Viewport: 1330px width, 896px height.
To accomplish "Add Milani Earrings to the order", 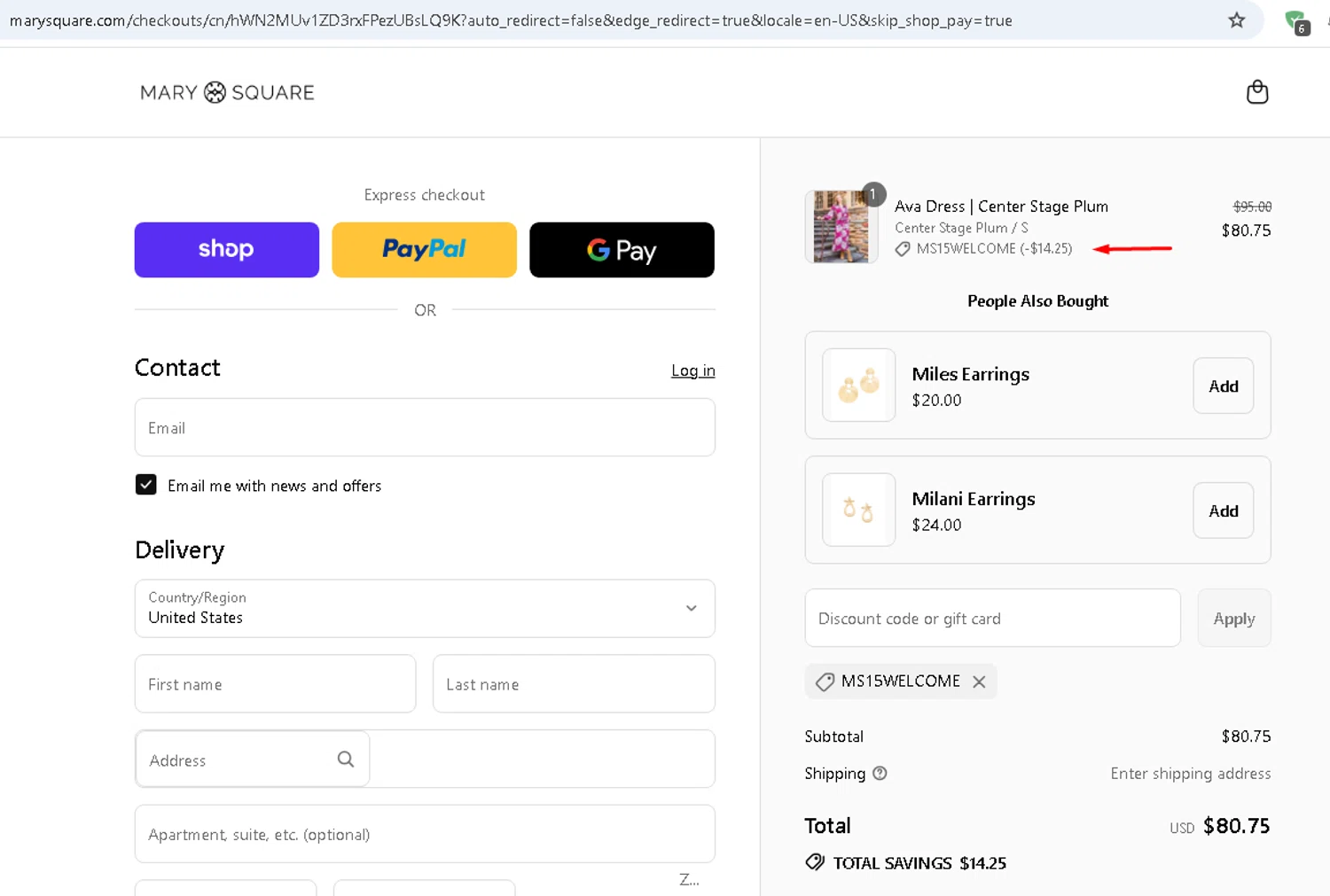I will click(1223, 510).
